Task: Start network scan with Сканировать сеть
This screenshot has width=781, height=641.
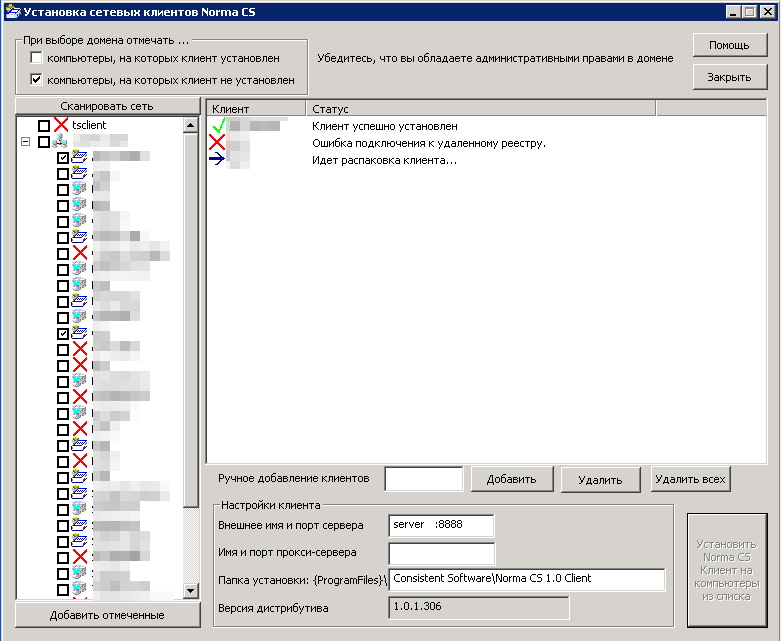Action: click(x=107, y=106)
